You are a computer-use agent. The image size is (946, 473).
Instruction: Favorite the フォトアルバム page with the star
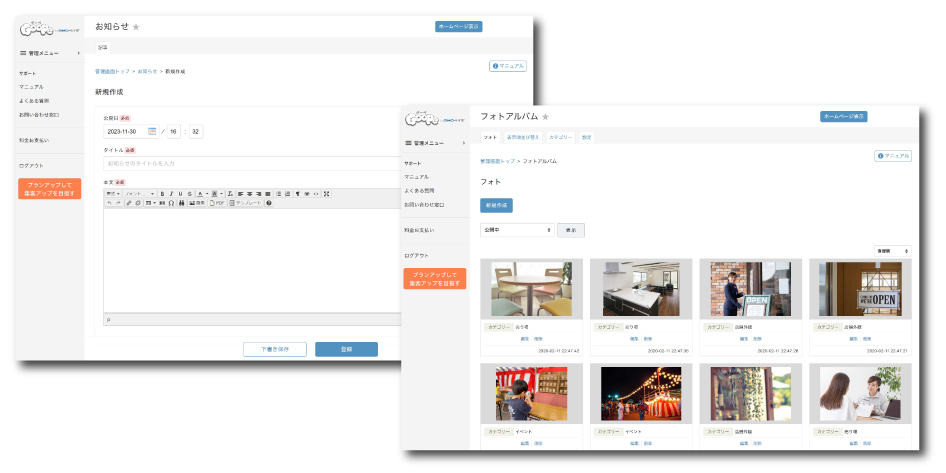coord(545,116)
